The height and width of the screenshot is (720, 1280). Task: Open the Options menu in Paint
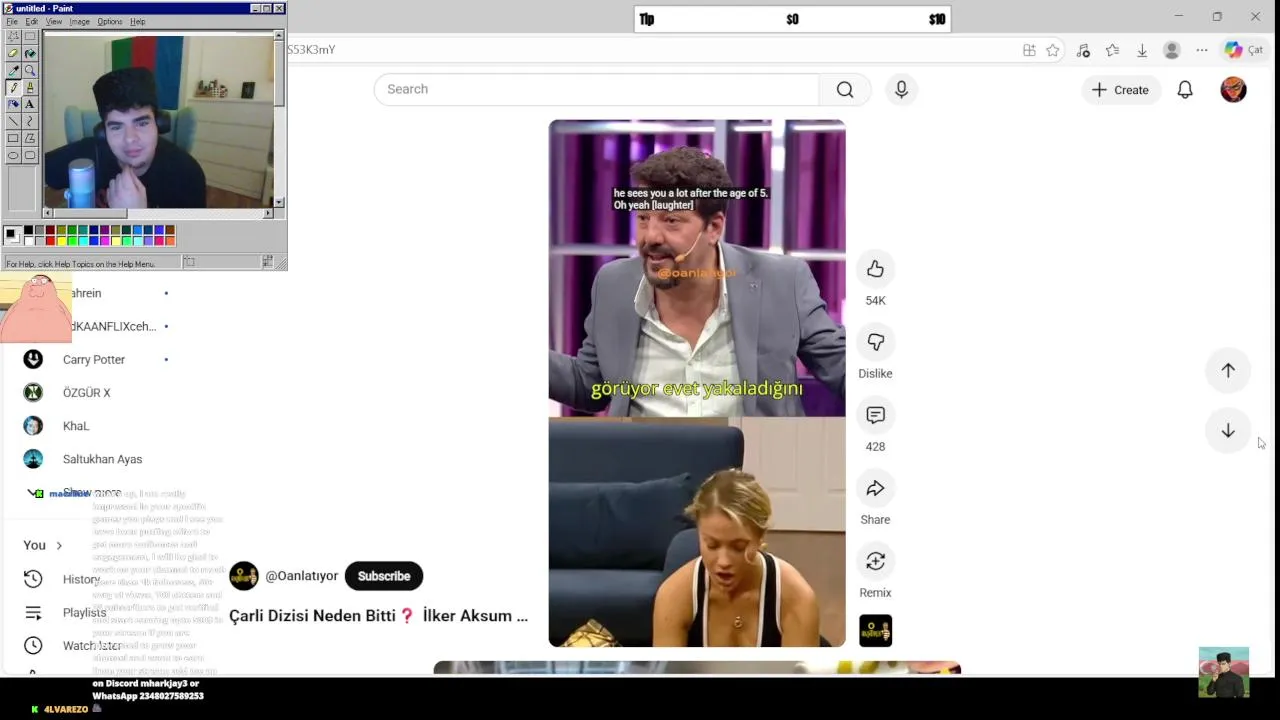coord(110,21)
